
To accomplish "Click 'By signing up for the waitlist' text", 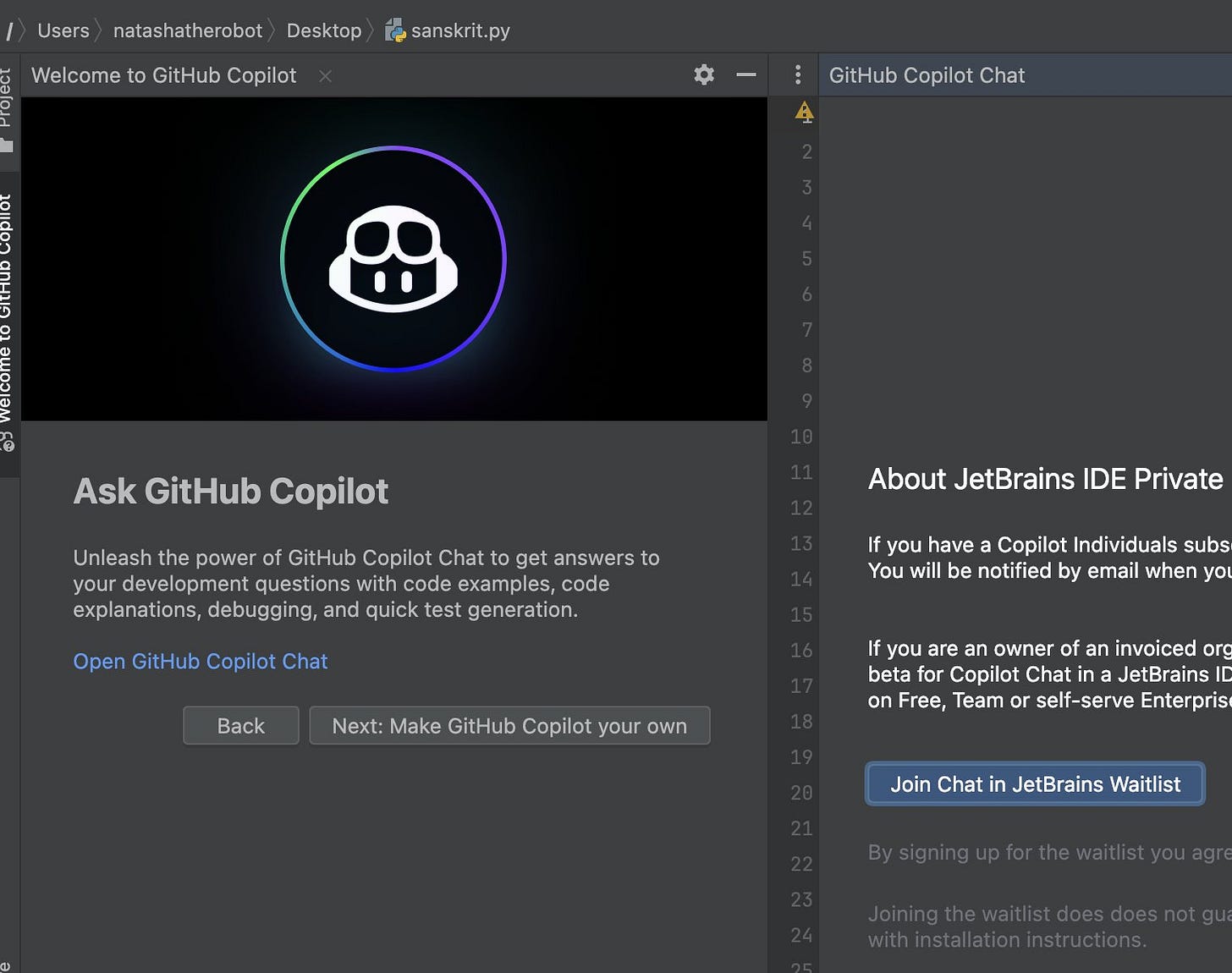I will pos(1049,852).
